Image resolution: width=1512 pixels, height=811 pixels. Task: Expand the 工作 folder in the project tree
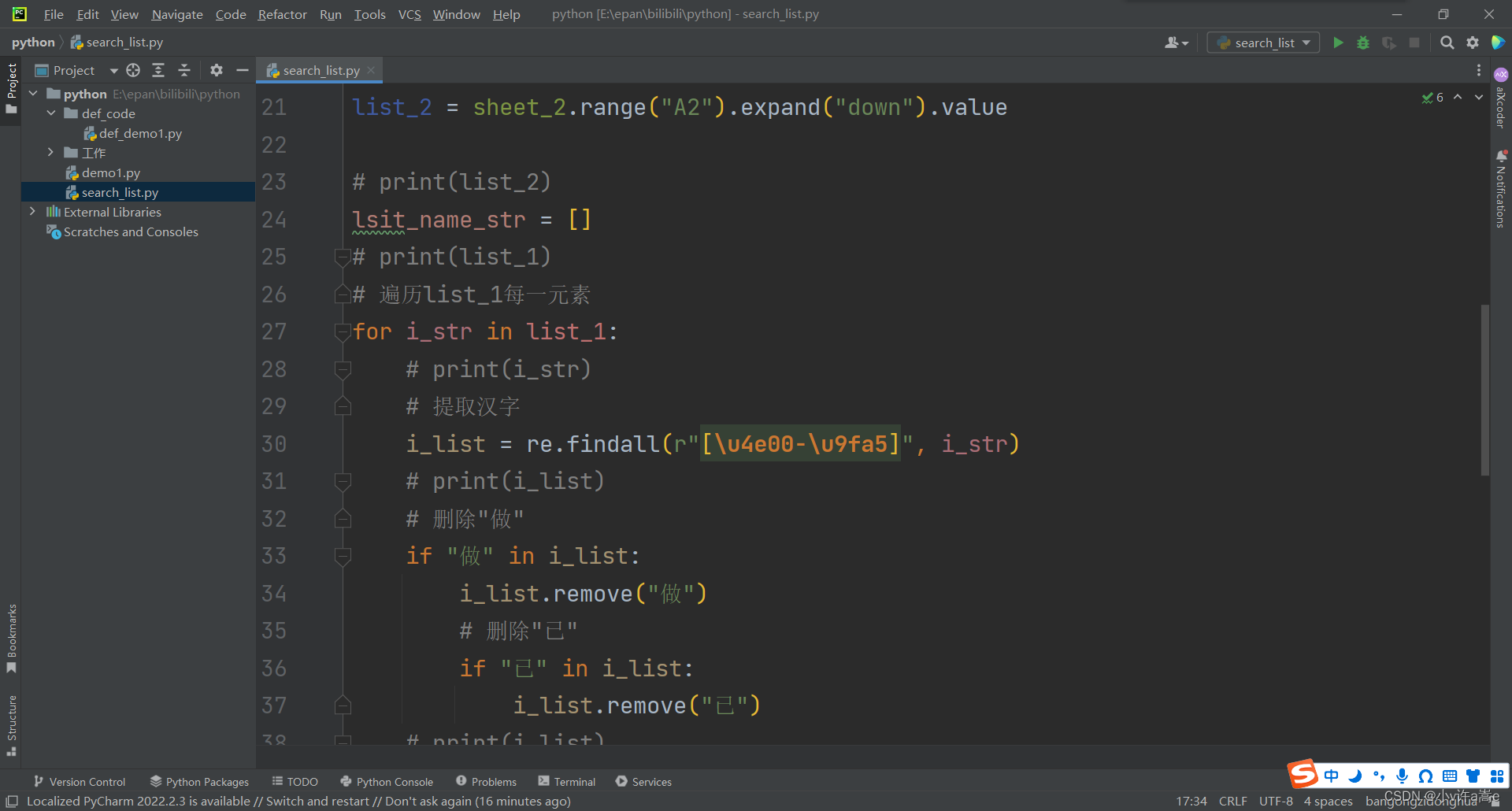point(50,153)
